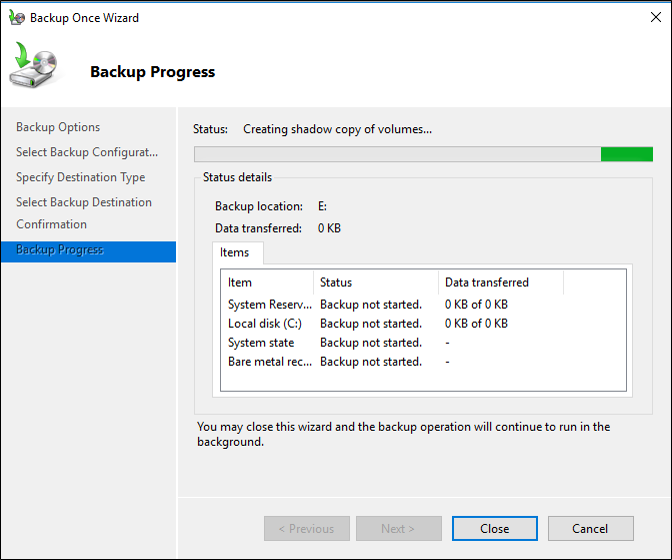Click the Data transferred value 0 KB

click(x=329, y=228)
